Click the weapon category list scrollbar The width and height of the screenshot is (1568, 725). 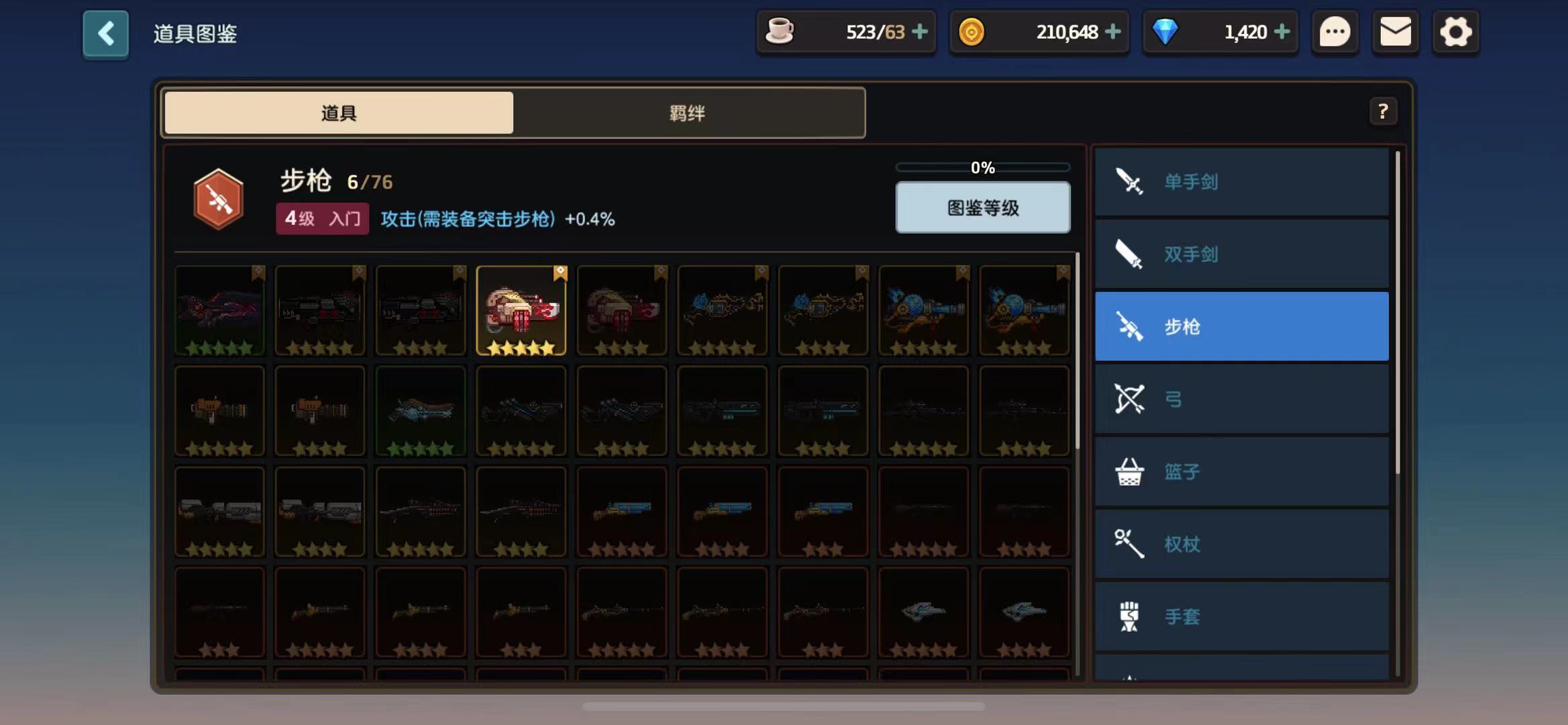click(x=1398, y=312)
